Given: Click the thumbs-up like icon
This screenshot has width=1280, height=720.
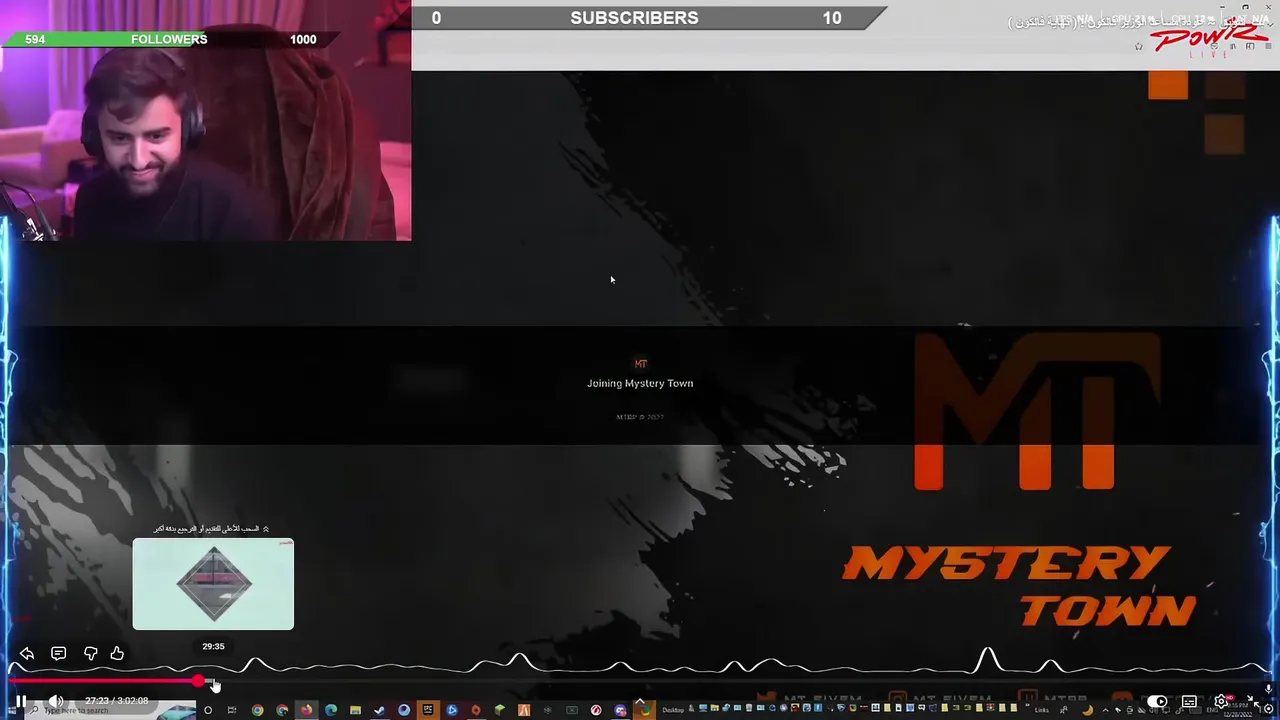Looking at the screenshot, I should 117,653.
